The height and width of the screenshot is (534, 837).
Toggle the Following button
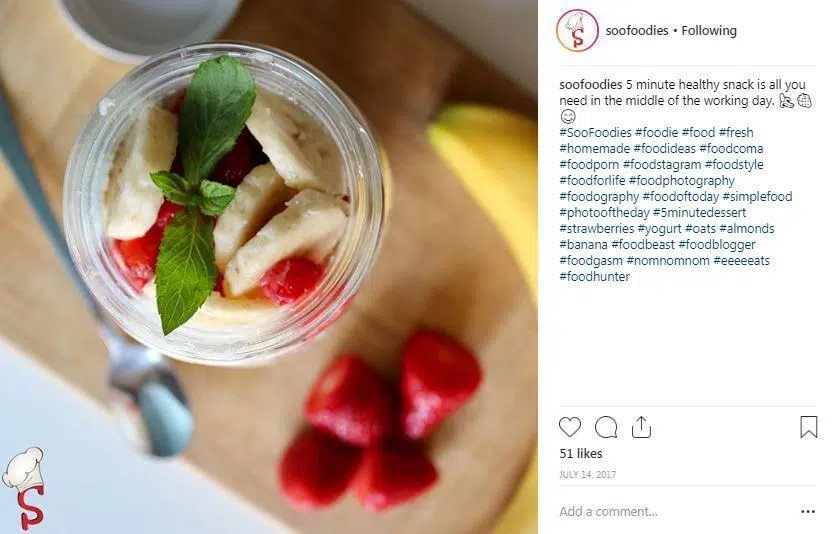[x=709, y=30]
